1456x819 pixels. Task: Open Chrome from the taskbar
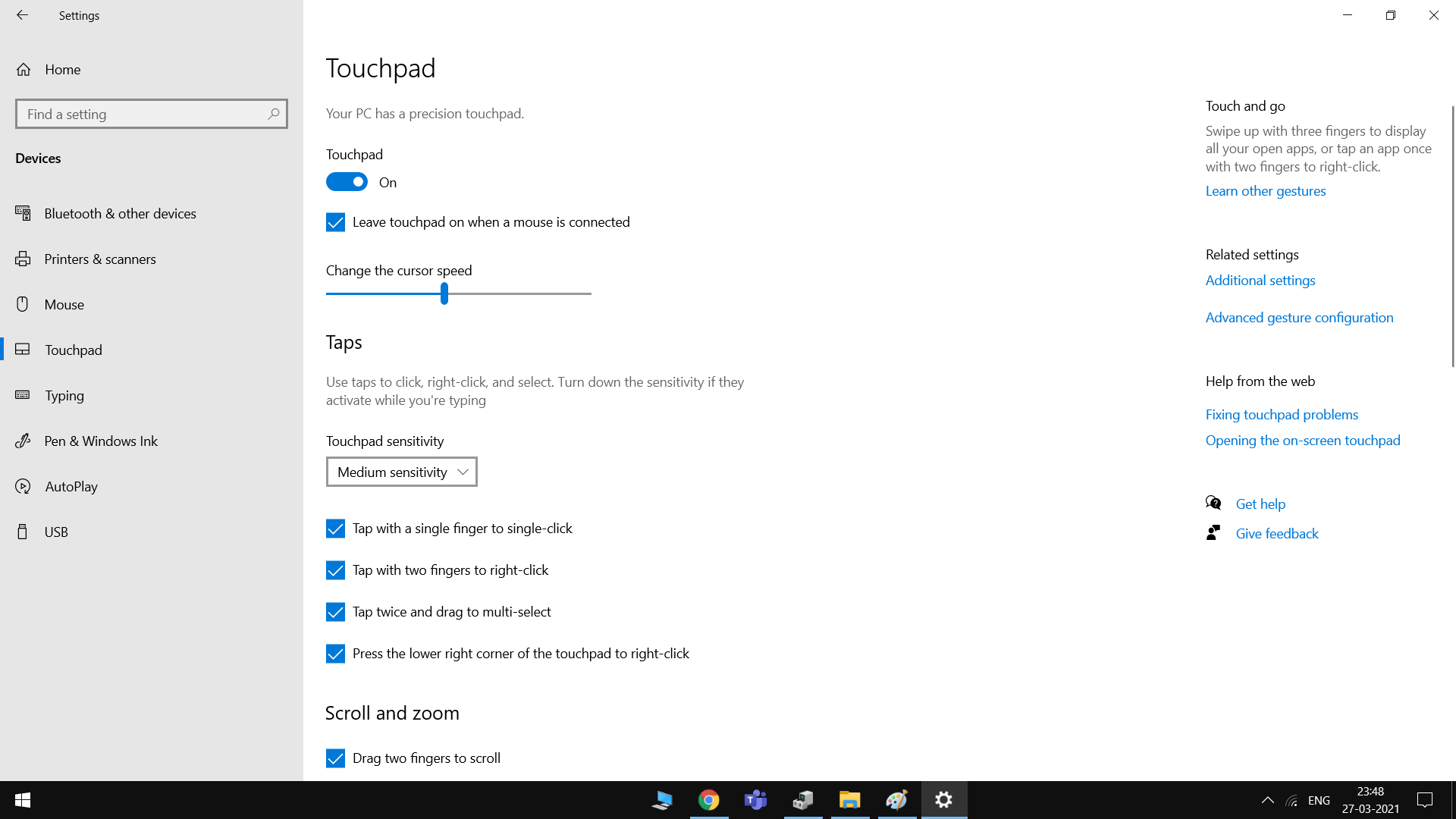click(x=708, y=800)
